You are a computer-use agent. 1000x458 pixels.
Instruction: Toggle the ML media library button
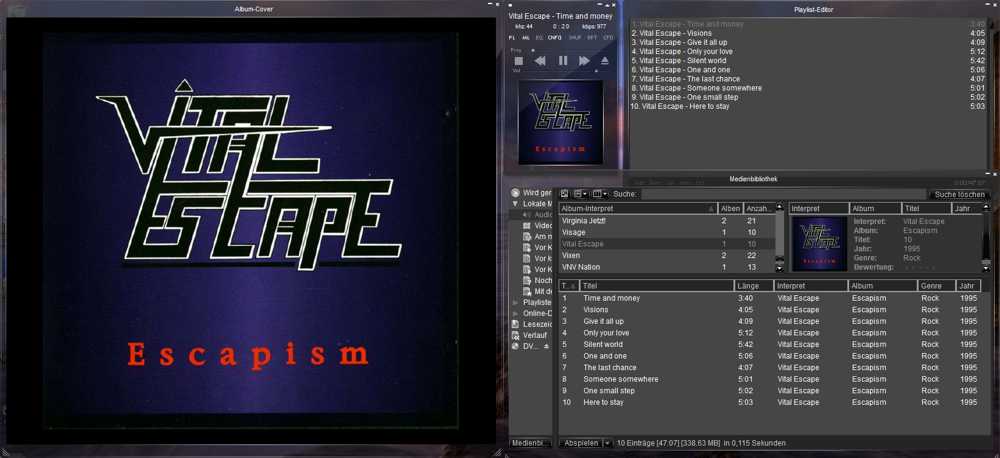(x=525, y=37)
